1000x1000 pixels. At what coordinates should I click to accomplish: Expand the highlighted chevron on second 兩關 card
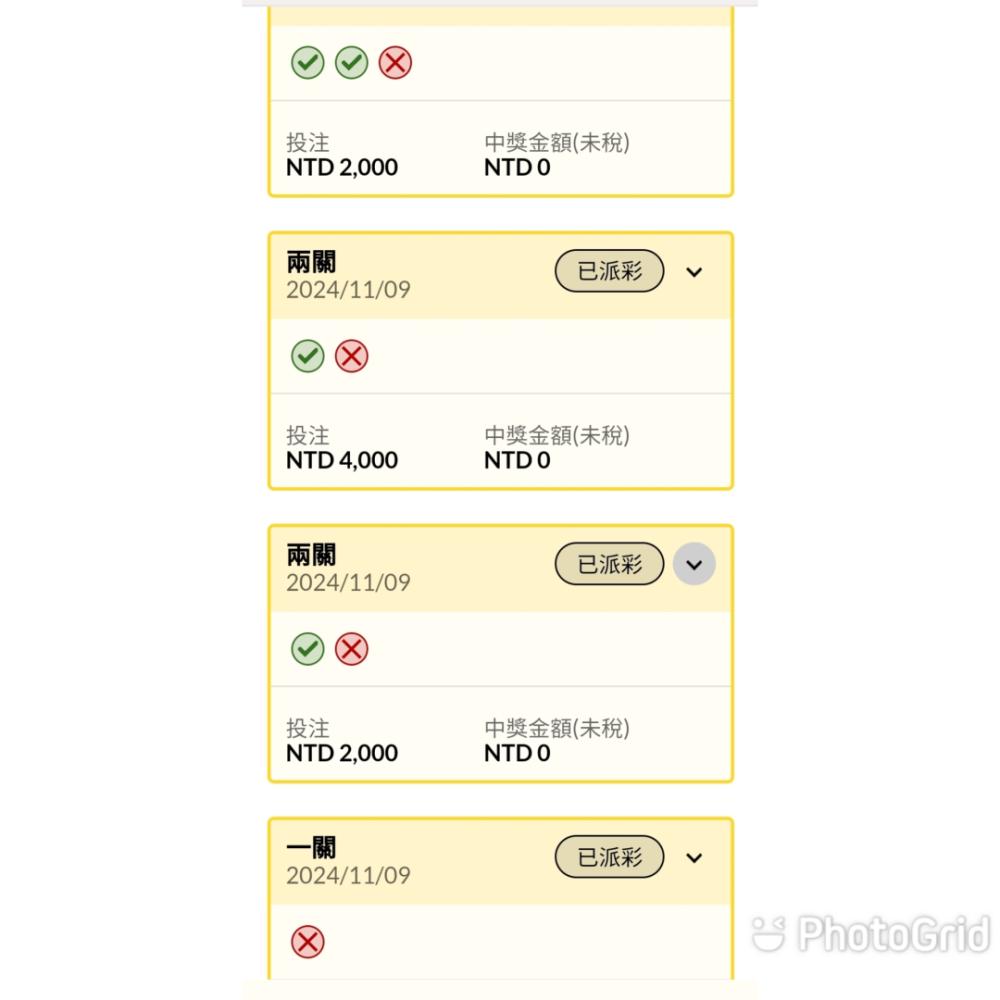pos(694,564)
